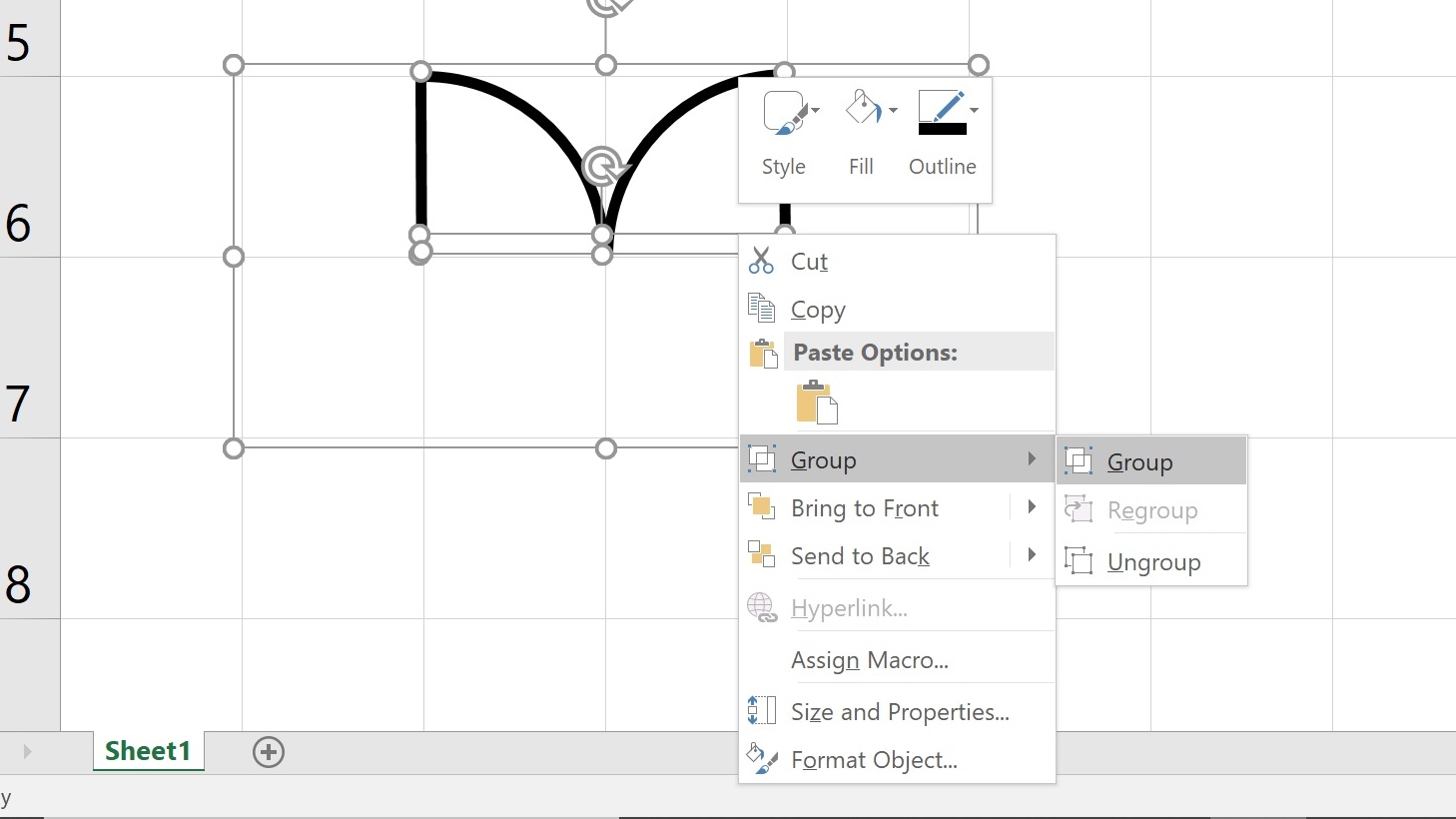Click the Send to Back icon
The width and height of the screenshot is (1456, 819).
click(762, 555)
